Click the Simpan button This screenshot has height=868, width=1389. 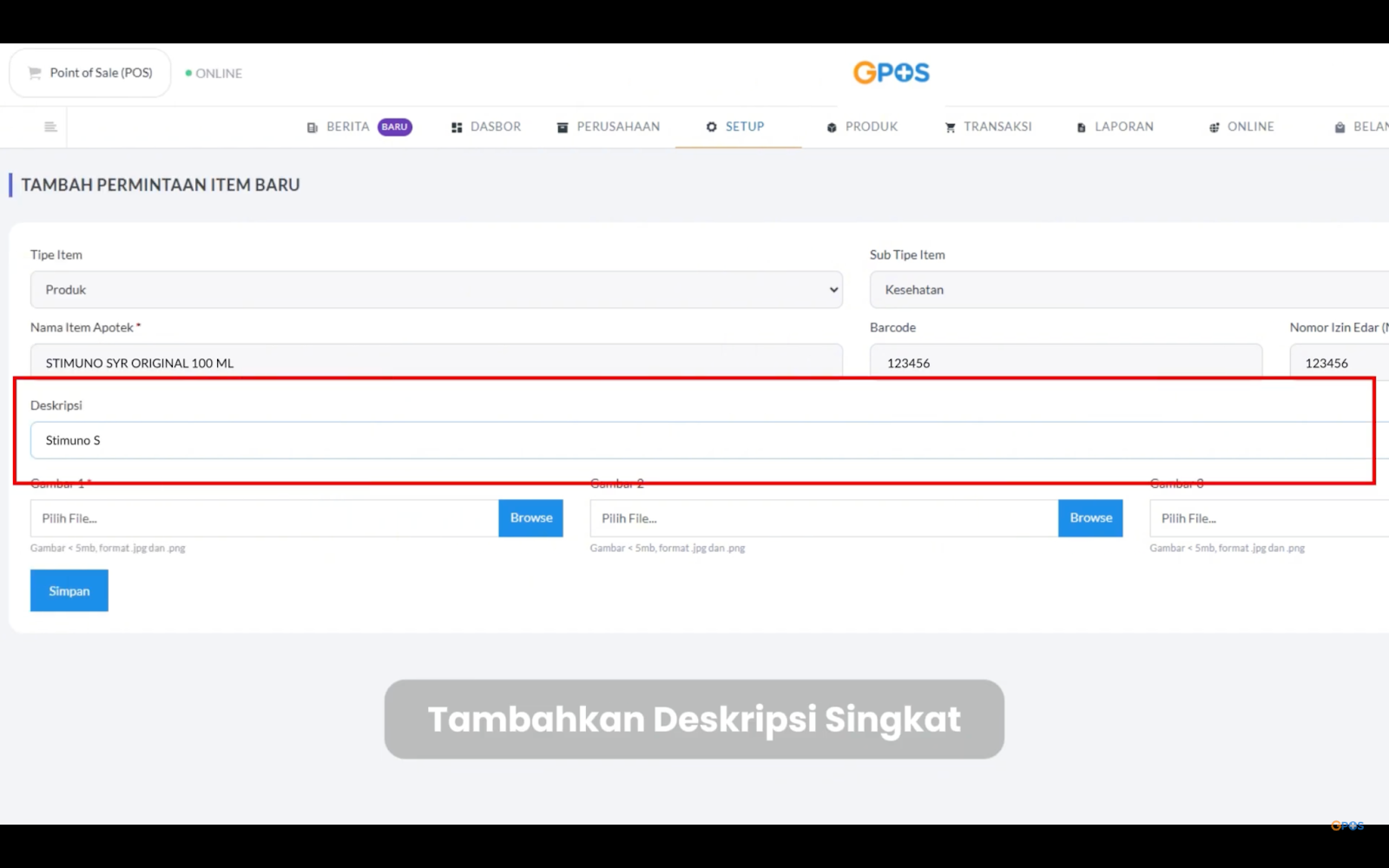click(x=69, y=591)
